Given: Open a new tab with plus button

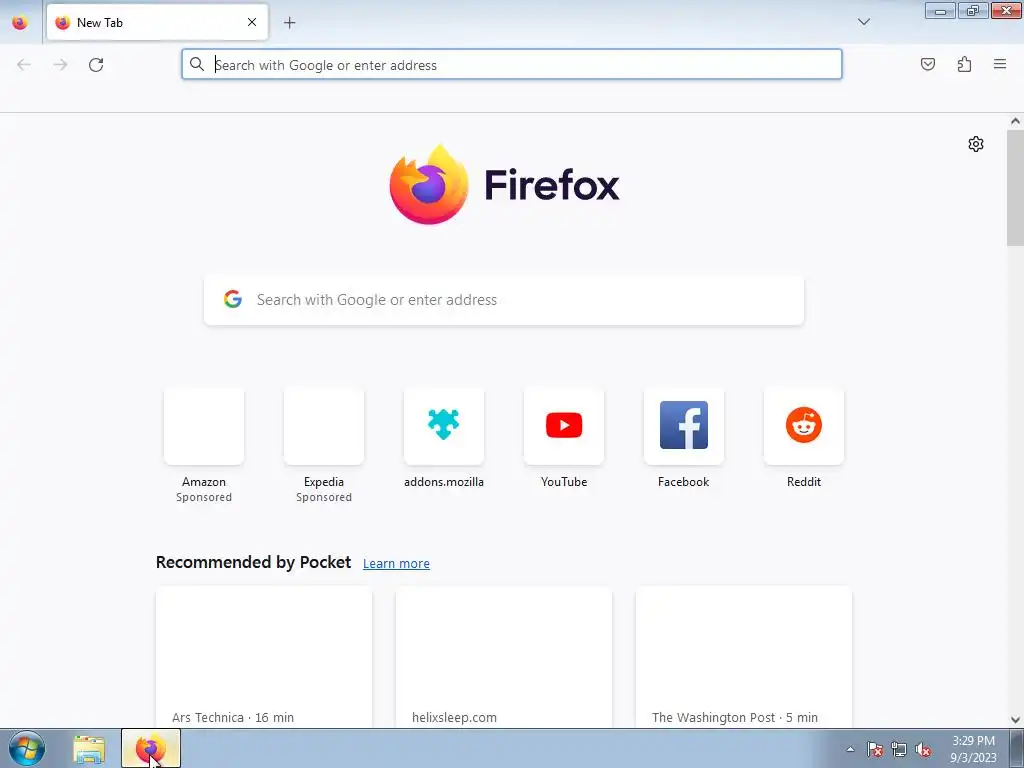Looking at the screenshot, I should pos(289,22).
